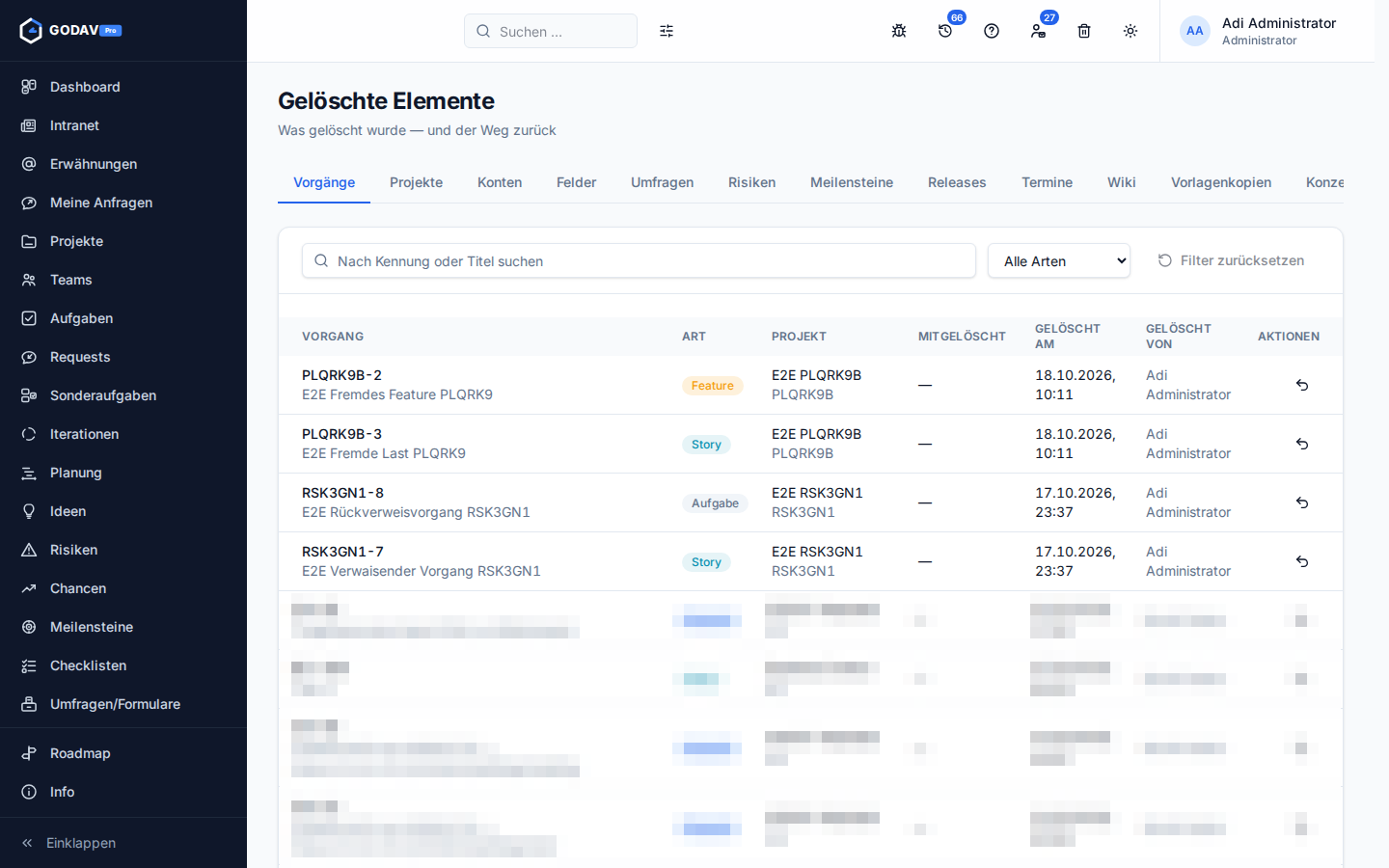
Task: Open Sonderaufgaben in sidebar
Action: (x=123, y=395)
